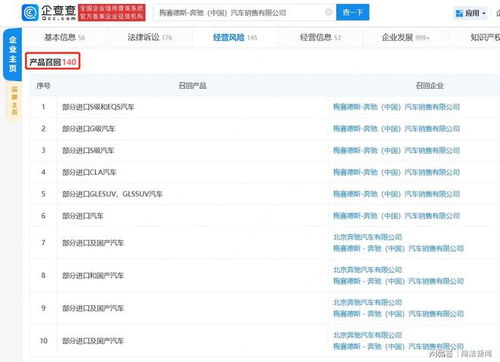This screenshot has height=362, width=500.
Task: Open the 梅赛德斯-奔驰 sales company link in row 7
Action: tap(398, 248)
